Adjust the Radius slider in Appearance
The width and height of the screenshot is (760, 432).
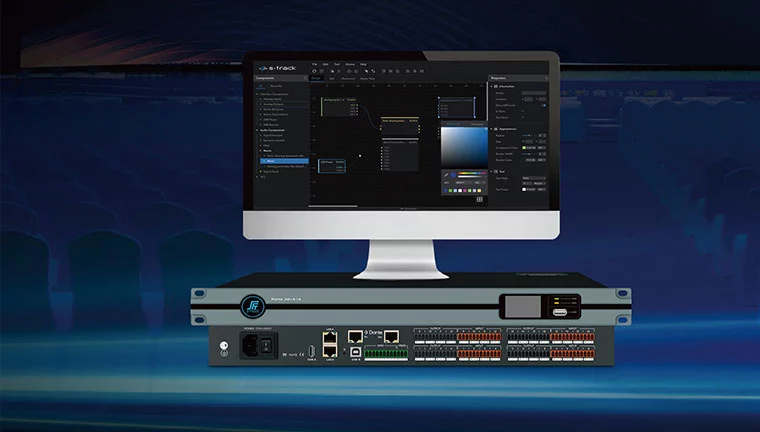point(527,135)
